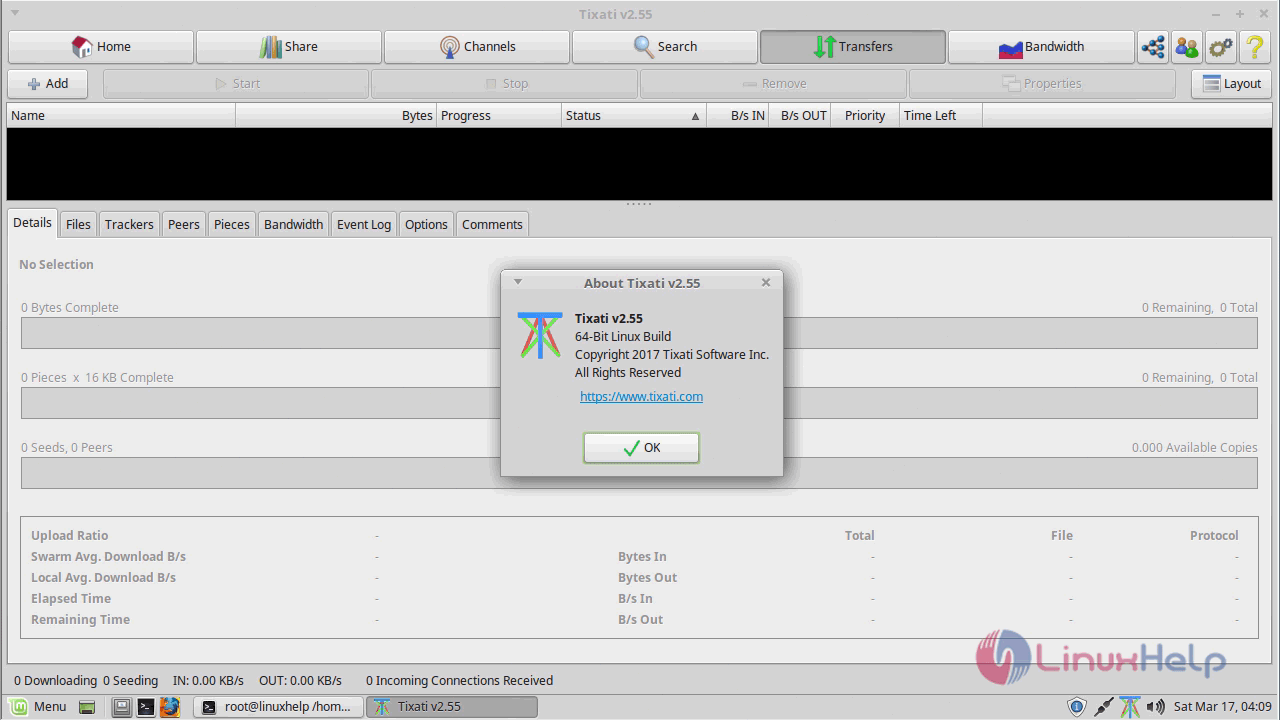Screen dimensions: 1280x720
Task: Click the seeds and peers availability bar
Action: pyautogui.click(x=639, y=473)
